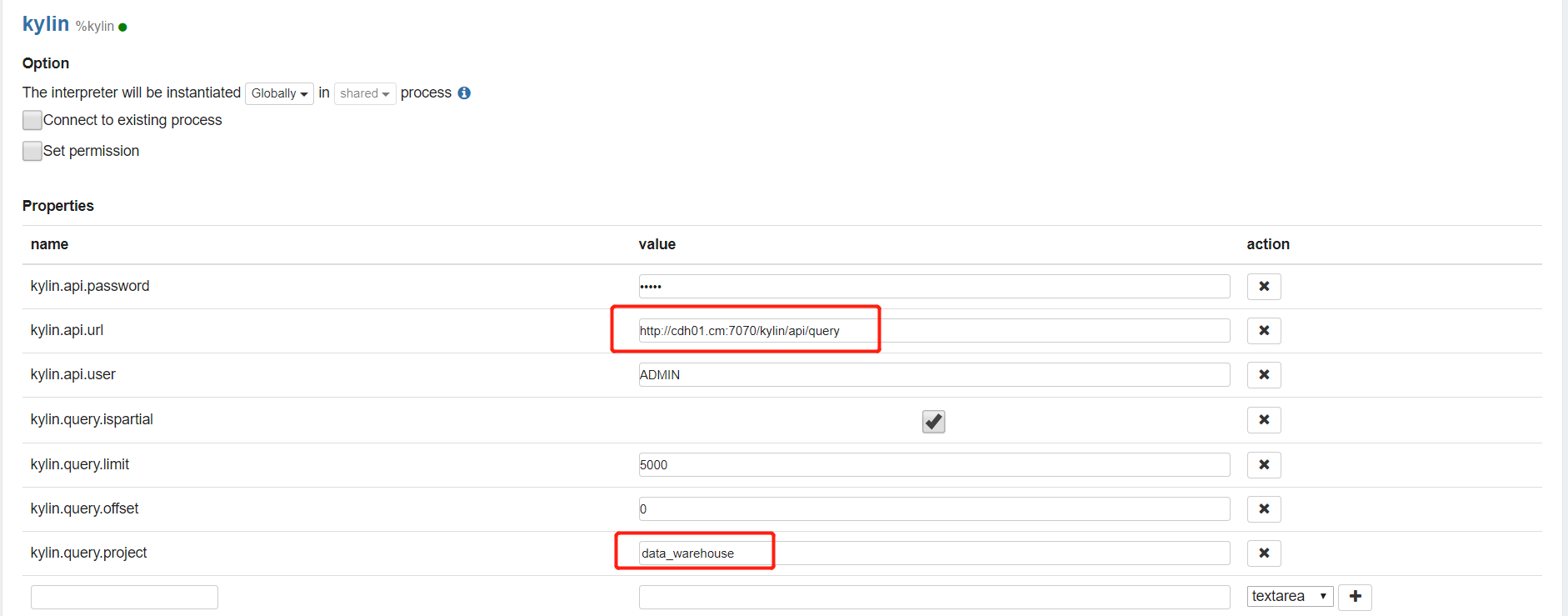Remove the kylin.query.ispartial property
Screen dimensions: 1568x616
pyautogui.click(x=1264, y=420)
